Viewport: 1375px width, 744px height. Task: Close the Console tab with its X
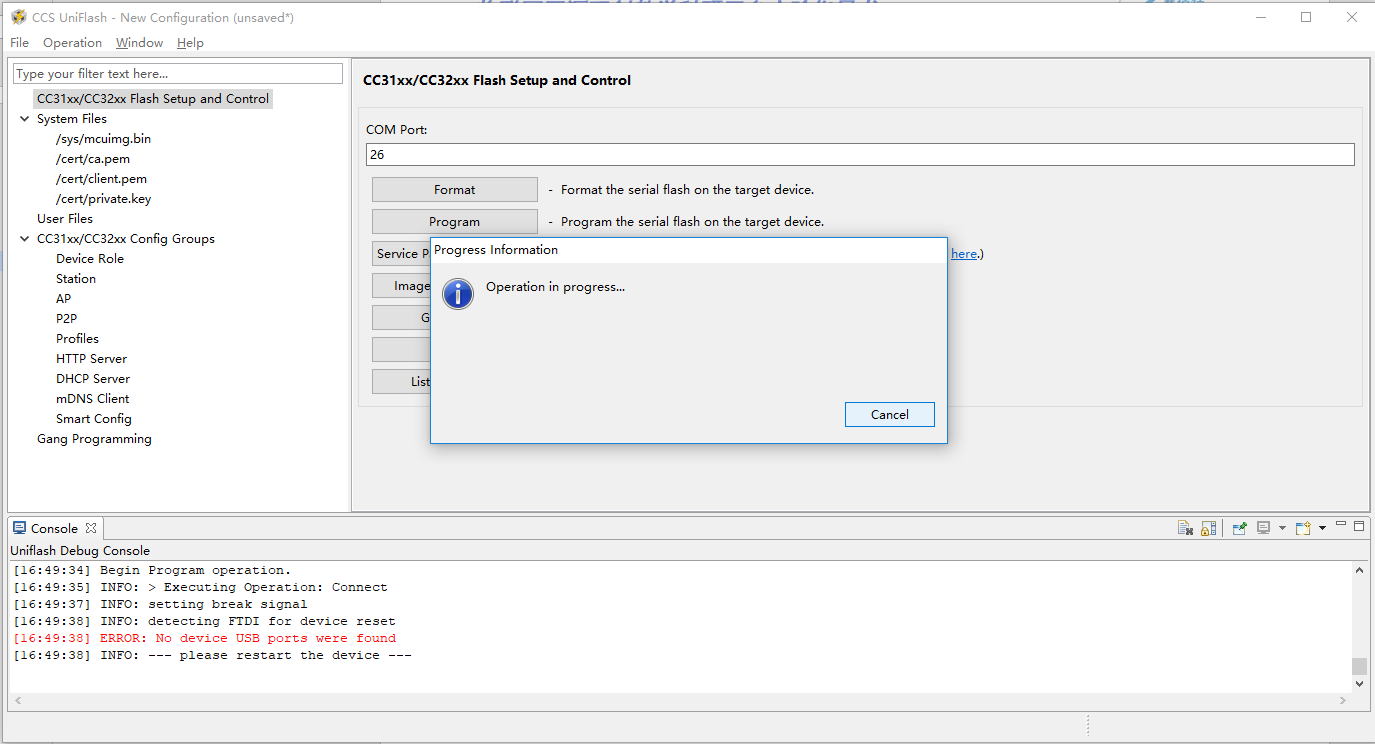(x=91, y=528)
